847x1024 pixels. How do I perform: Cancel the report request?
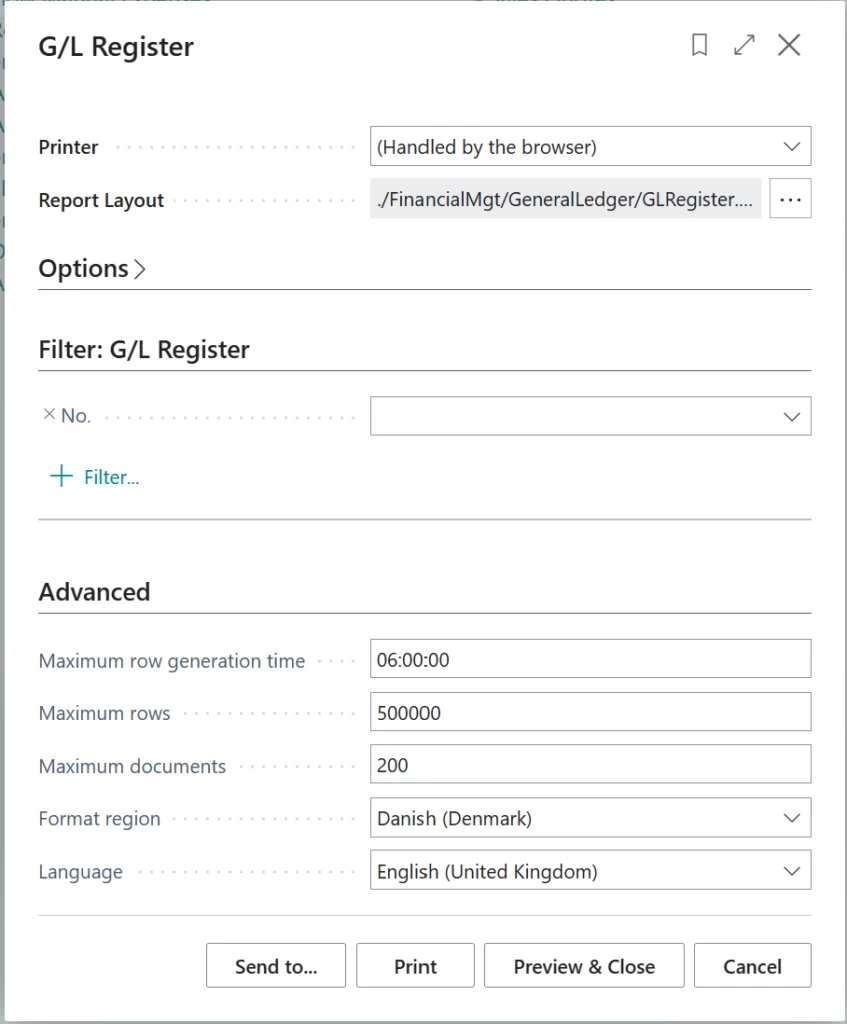pos(752,965)
